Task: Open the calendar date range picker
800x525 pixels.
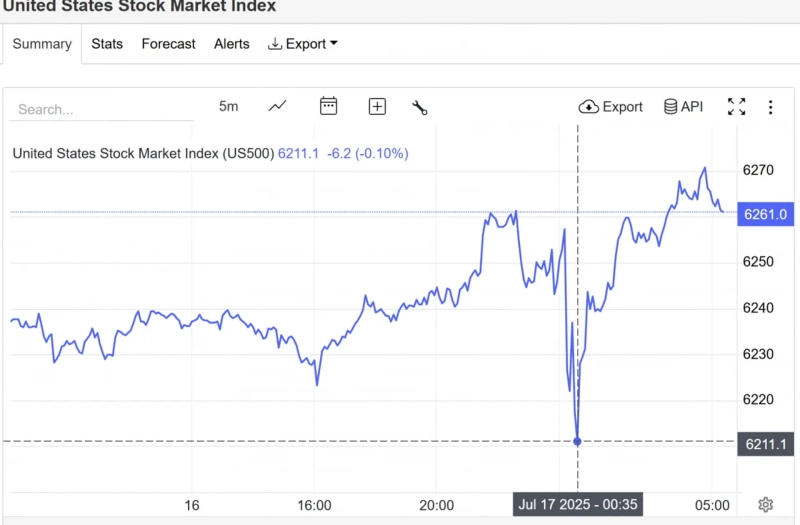Action: coord(328,106)
